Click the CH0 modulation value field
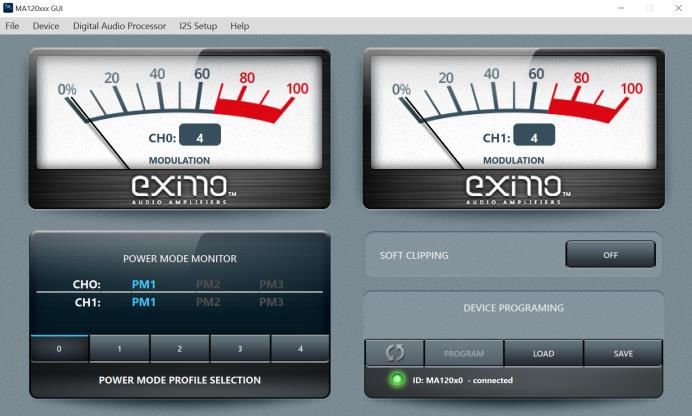Viewport: 692px width, 416px height. coord(200,135)
